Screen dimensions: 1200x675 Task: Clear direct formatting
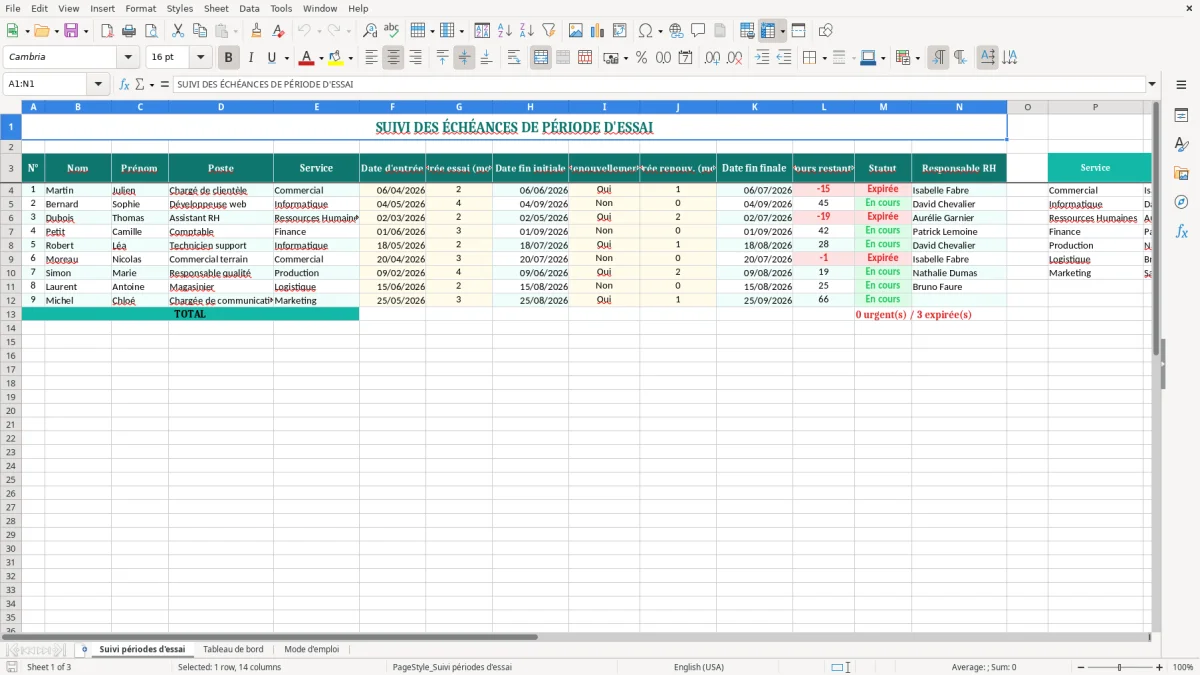pos(278,31)
